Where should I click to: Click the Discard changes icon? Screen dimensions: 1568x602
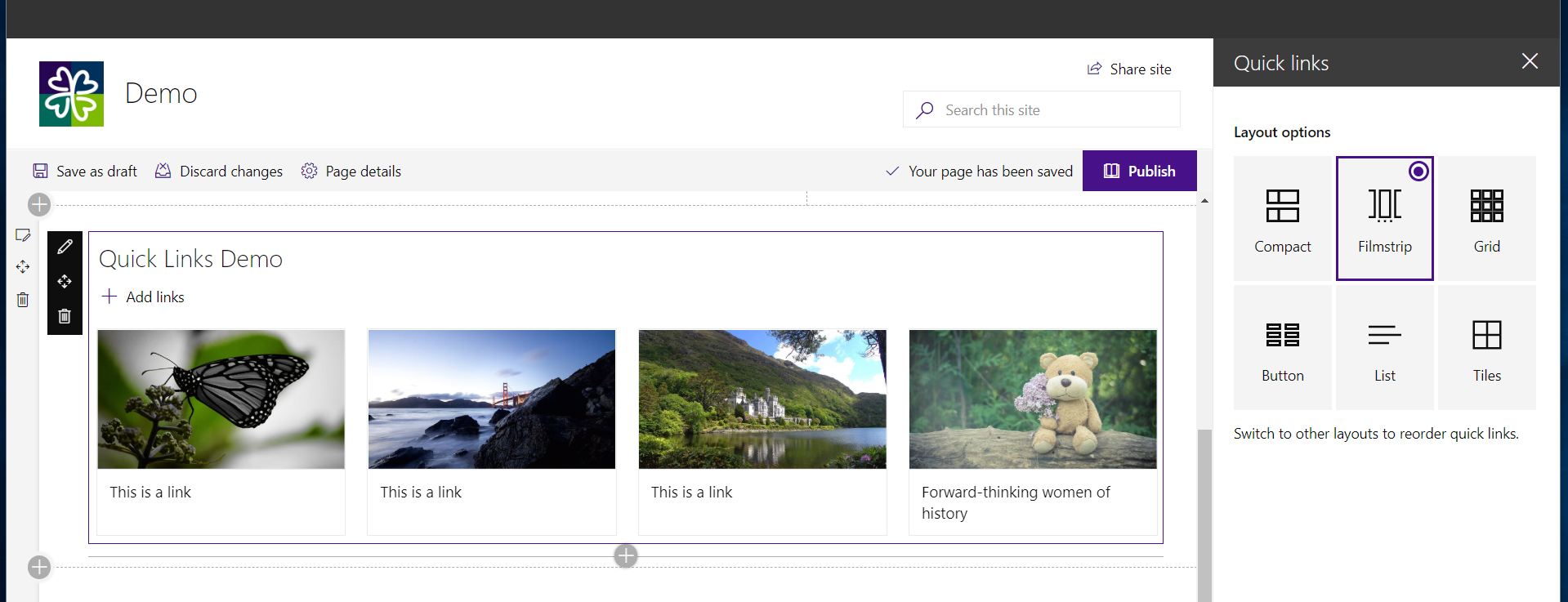tap(163, 171)
